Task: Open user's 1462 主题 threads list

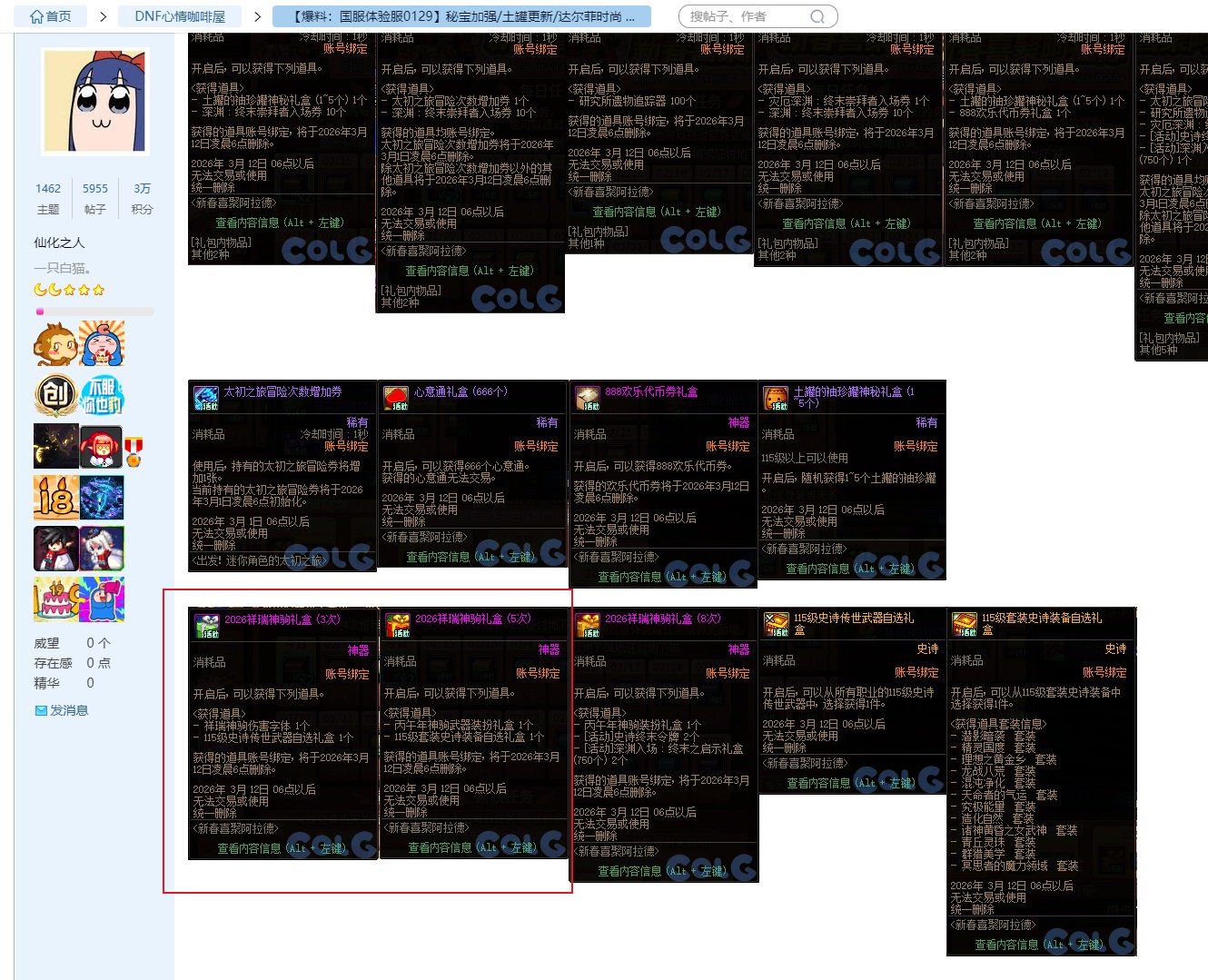Action: coord(48,198)
